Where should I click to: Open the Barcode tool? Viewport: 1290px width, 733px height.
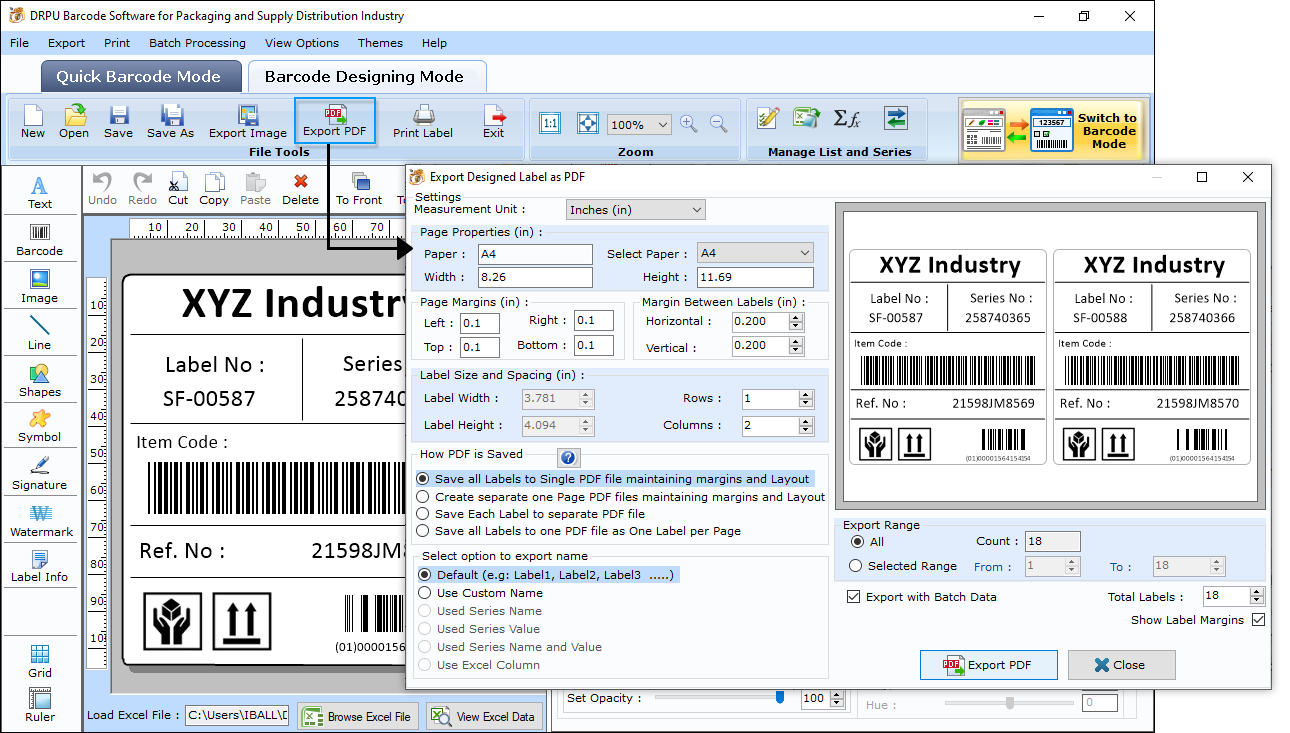(x=39, y=237)
